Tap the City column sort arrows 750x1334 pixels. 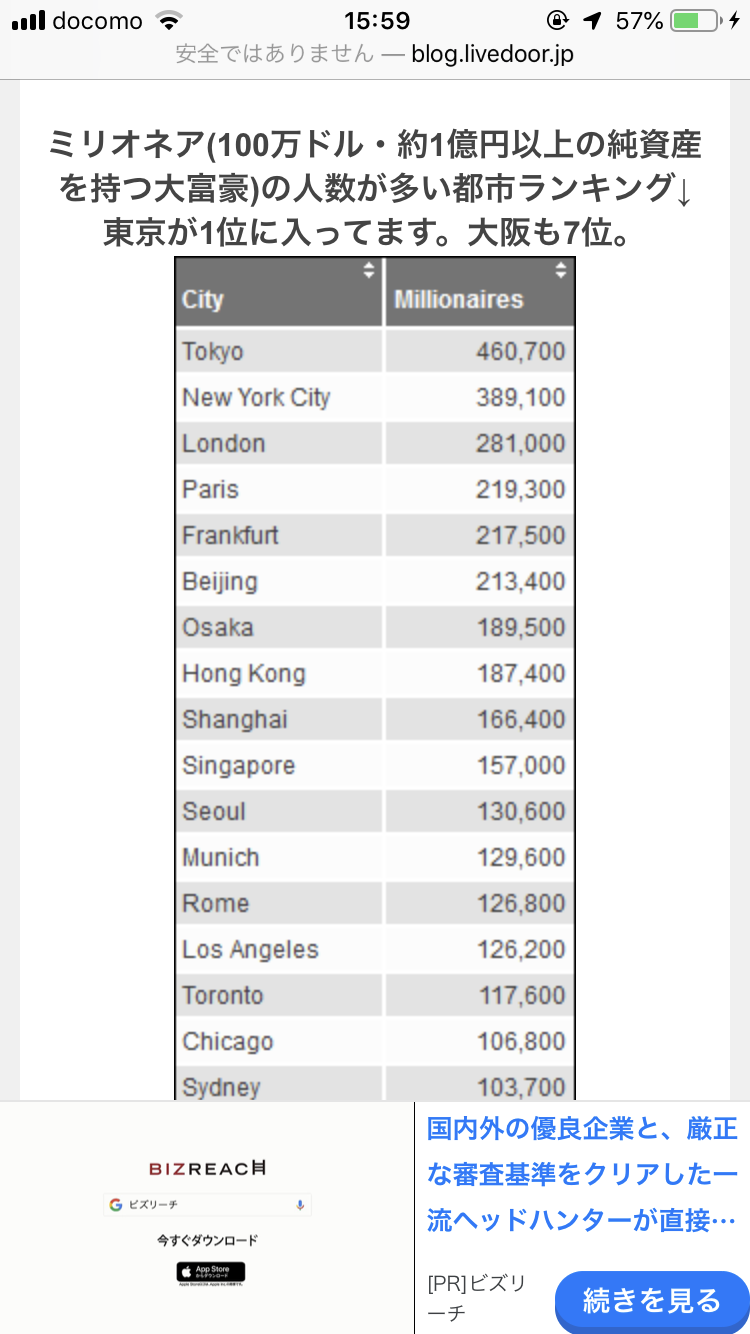tap(369, 270)
